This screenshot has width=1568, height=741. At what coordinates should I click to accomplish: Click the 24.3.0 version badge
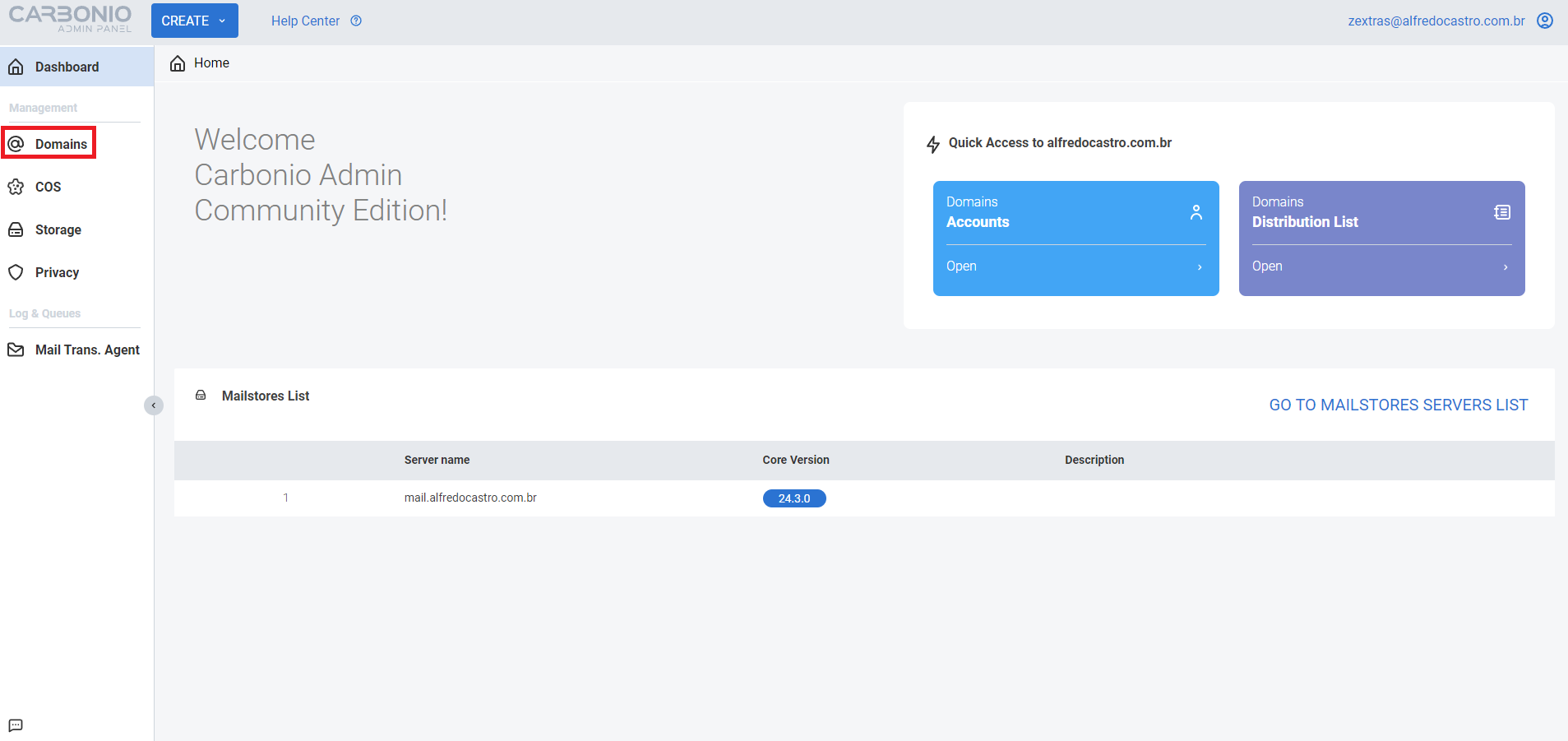[794, 498]
